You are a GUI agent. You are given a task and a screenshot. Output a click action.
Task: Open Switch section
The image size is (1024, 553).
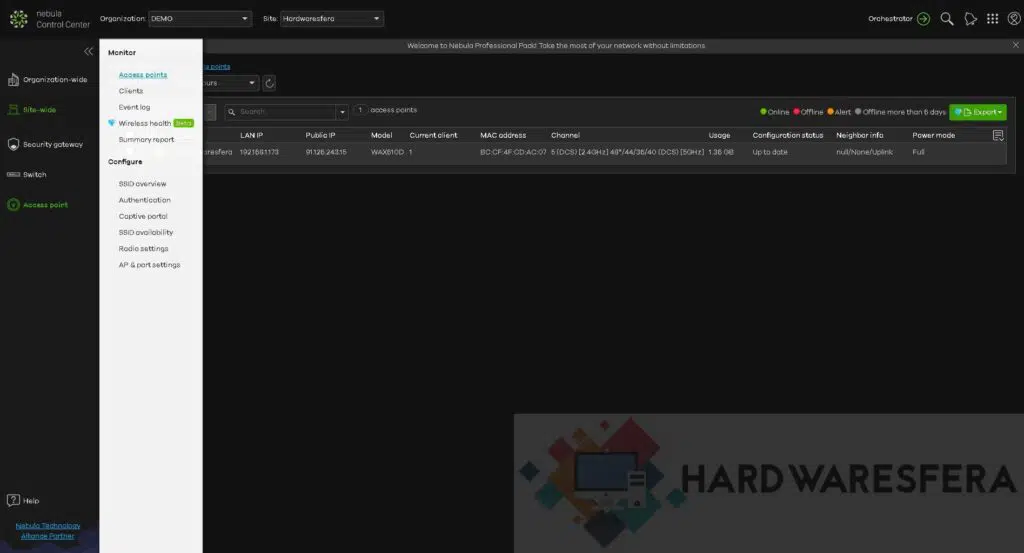click(x=27, y=174)
